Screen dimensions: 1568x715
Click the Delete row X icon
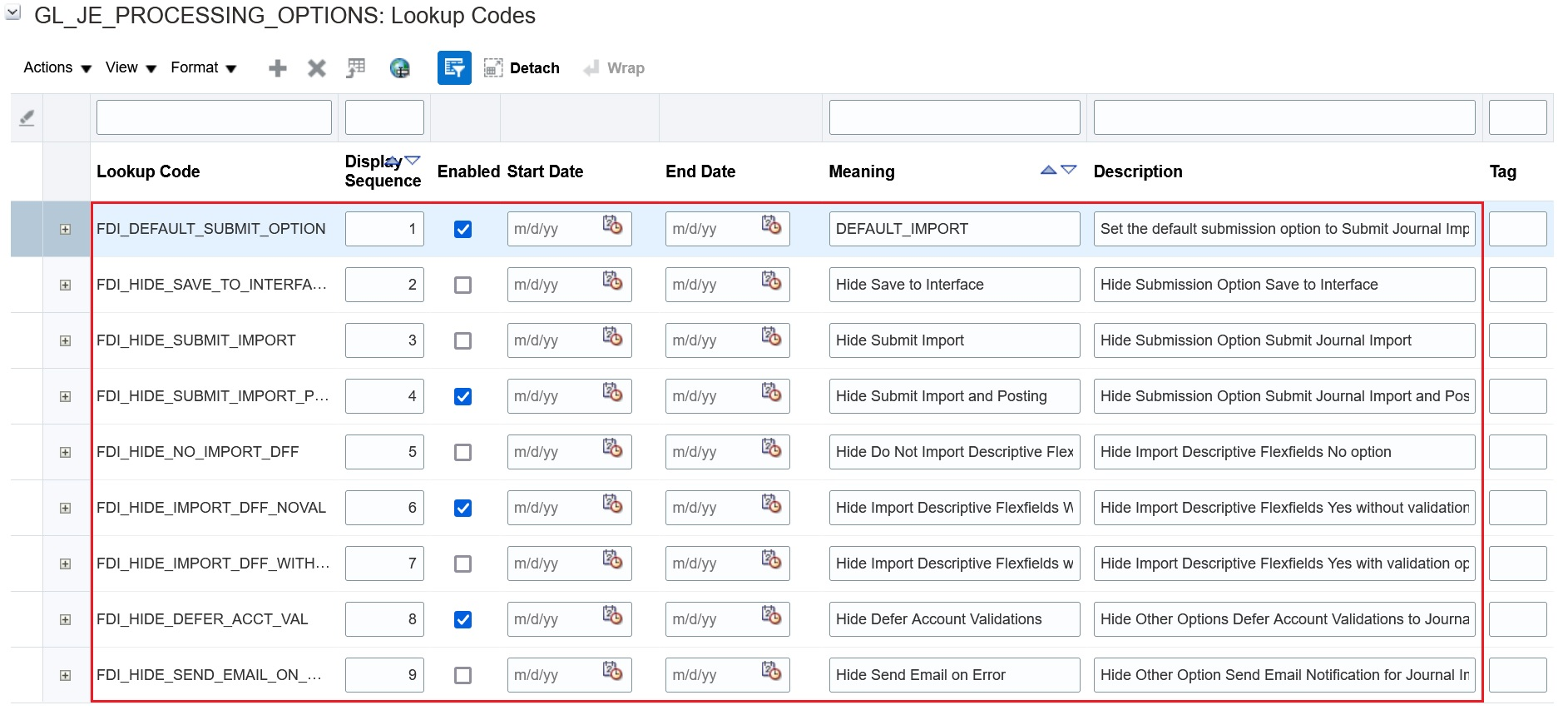tap(316, 68)
